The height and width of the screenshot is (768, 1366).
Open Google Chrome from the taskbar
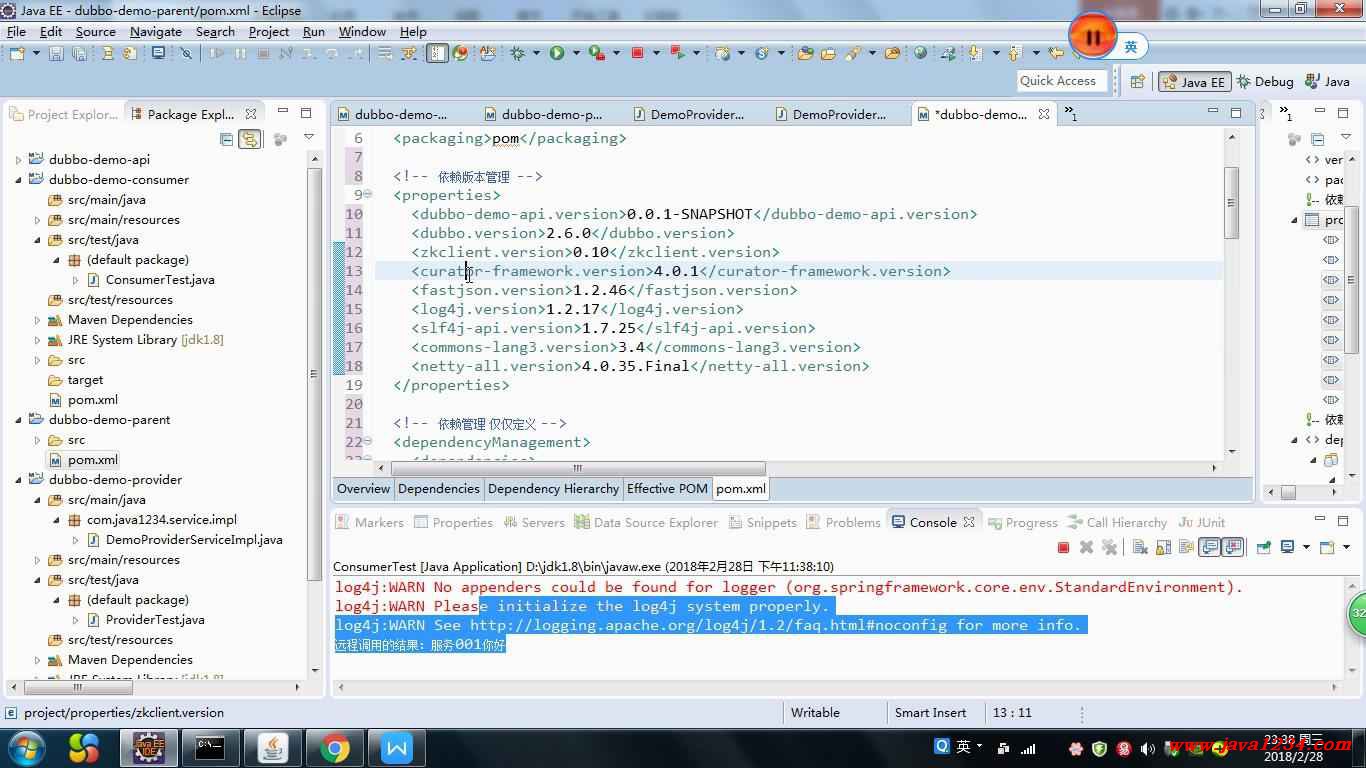pos(335,747)
